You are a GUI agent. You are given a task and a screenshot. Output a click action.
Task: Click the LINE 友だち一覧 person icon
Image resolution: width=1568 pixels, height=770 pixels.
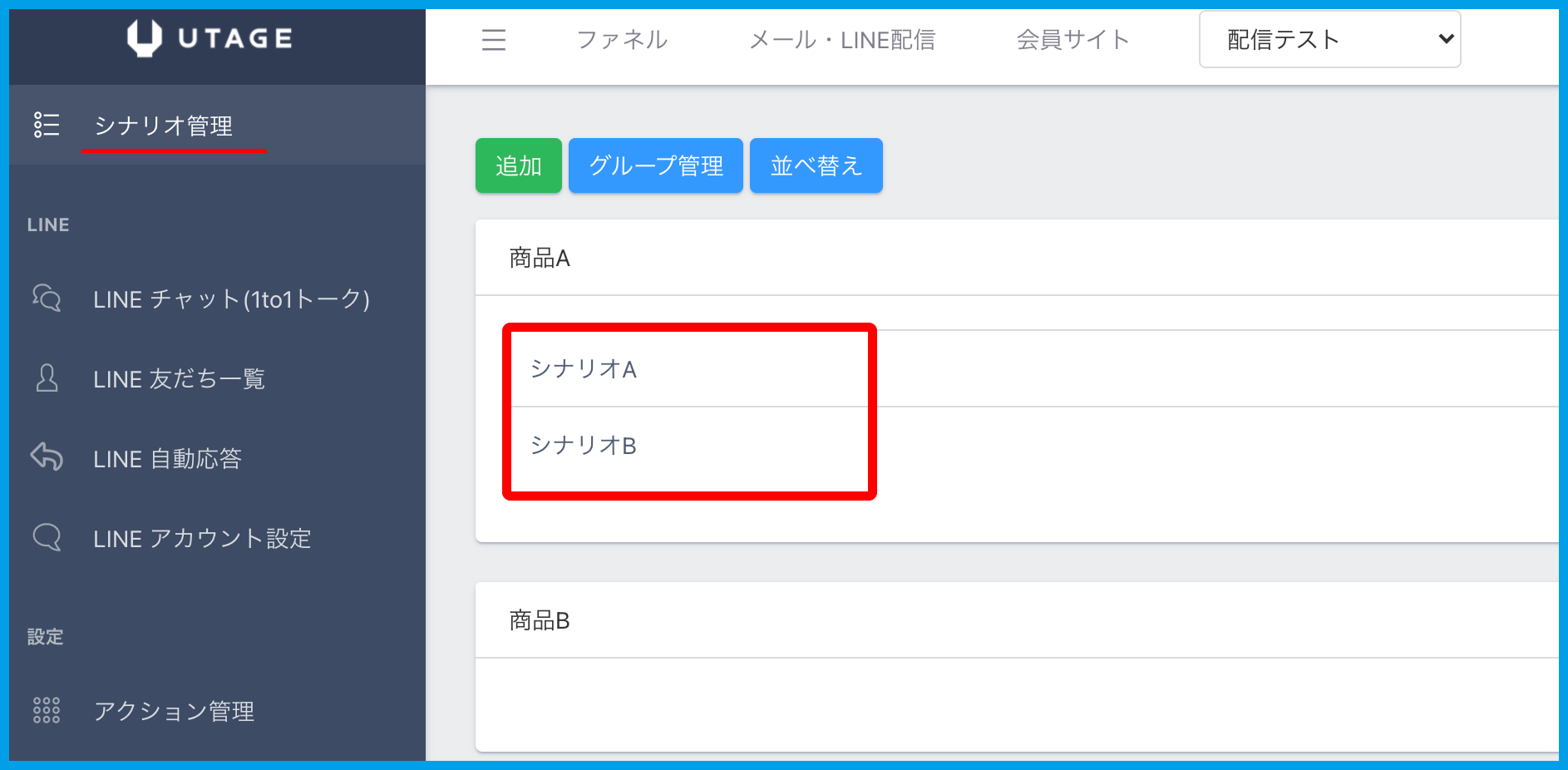[47, 378]
